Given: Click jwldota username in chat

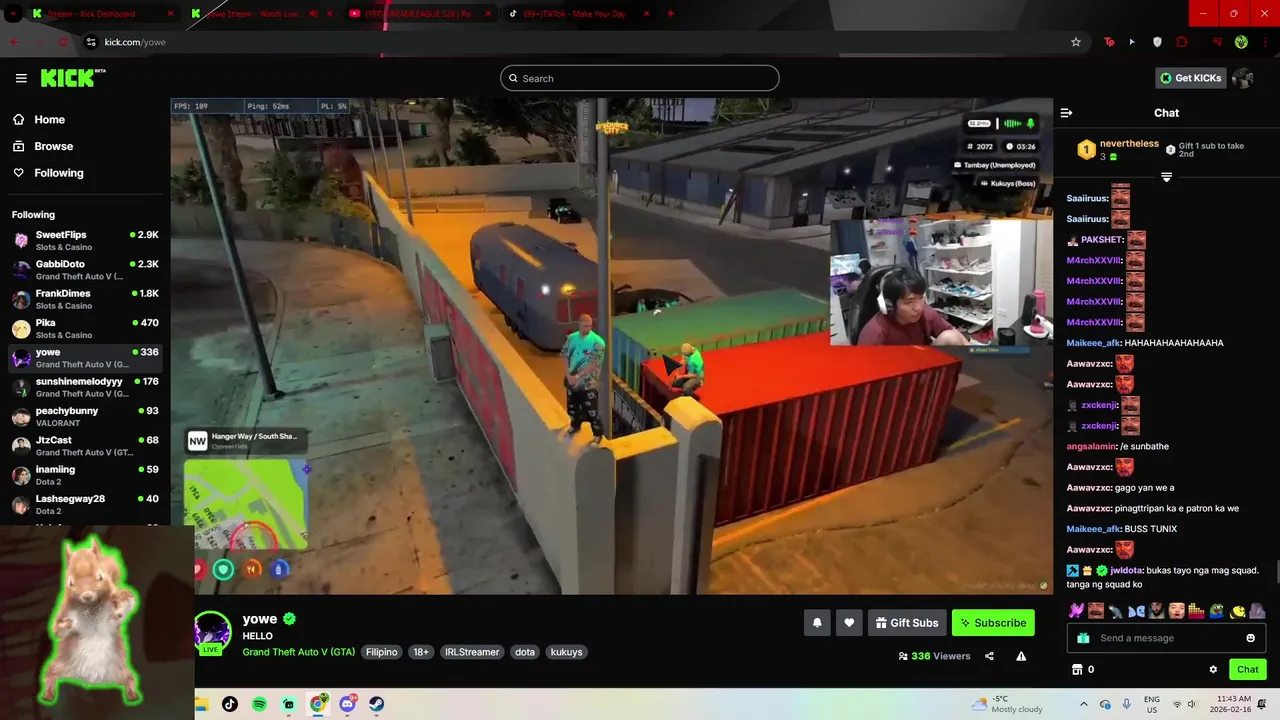Looking at the screenshot, I should pyautogui.click(x=1127, y=570).
